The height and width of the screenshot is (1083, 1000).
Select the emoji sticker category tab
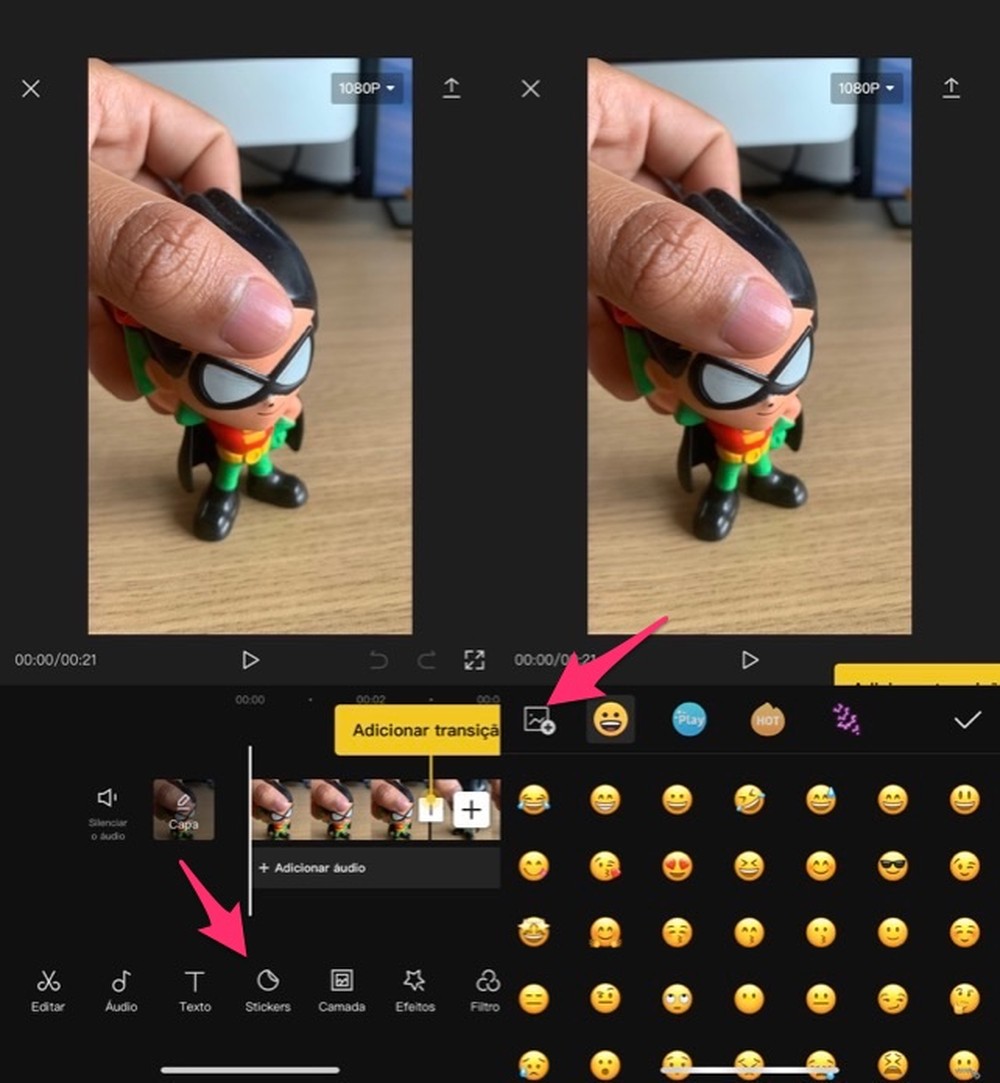tap(610, 719)
